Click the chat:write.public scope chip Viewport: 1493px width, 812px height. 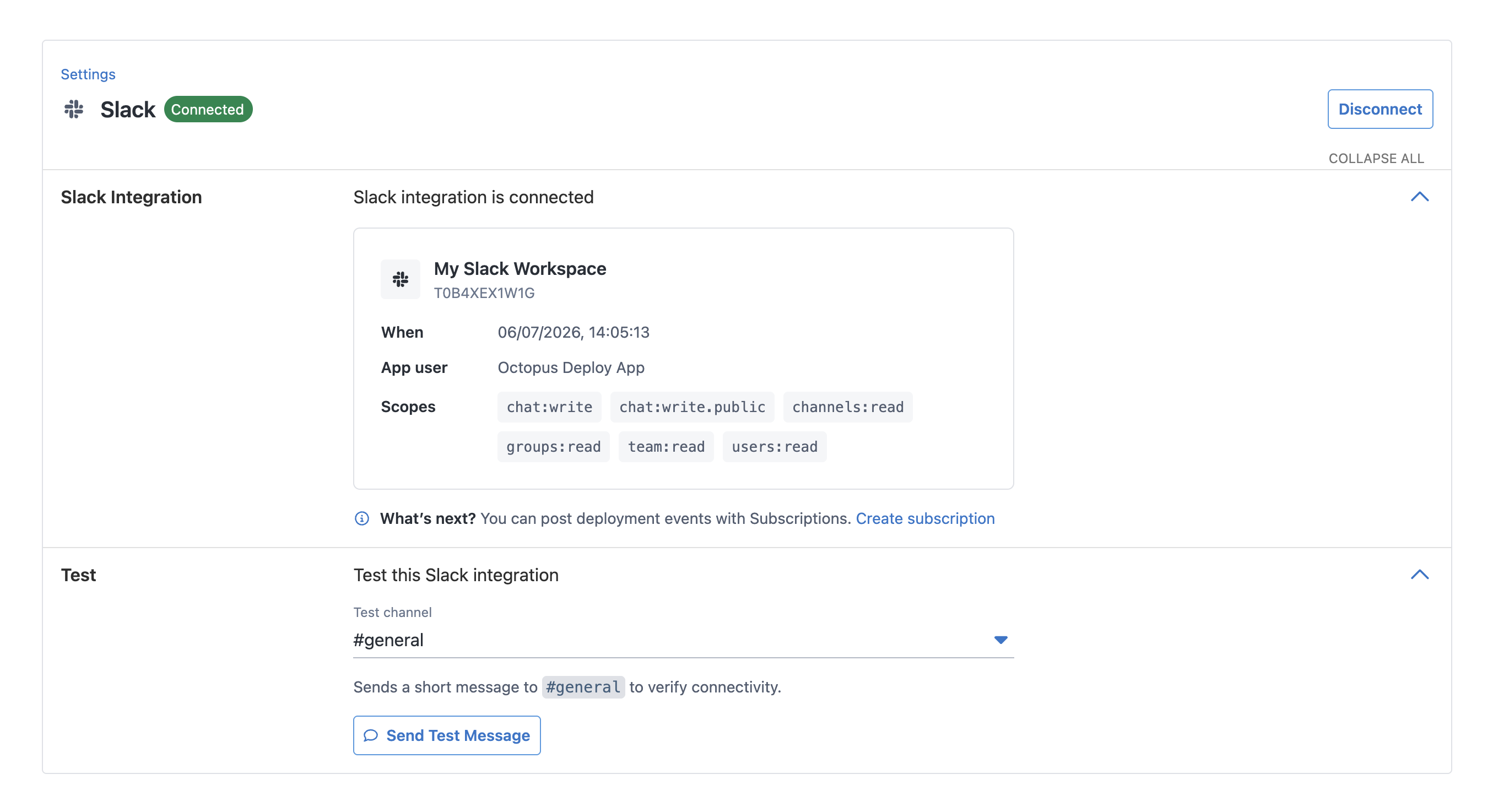pos(692,407)
